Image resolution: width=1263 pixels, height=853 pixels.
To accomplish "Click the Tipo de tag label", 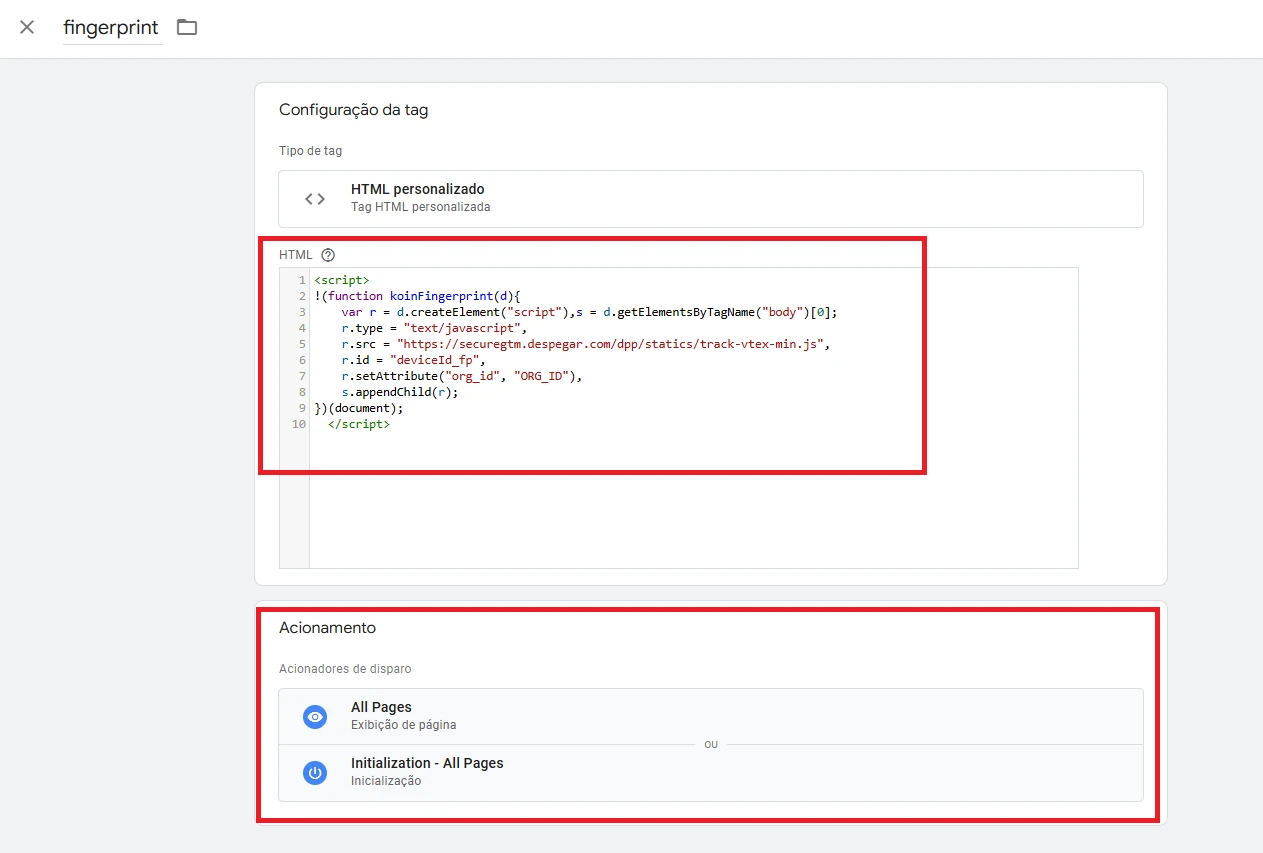I will [310, 151].
